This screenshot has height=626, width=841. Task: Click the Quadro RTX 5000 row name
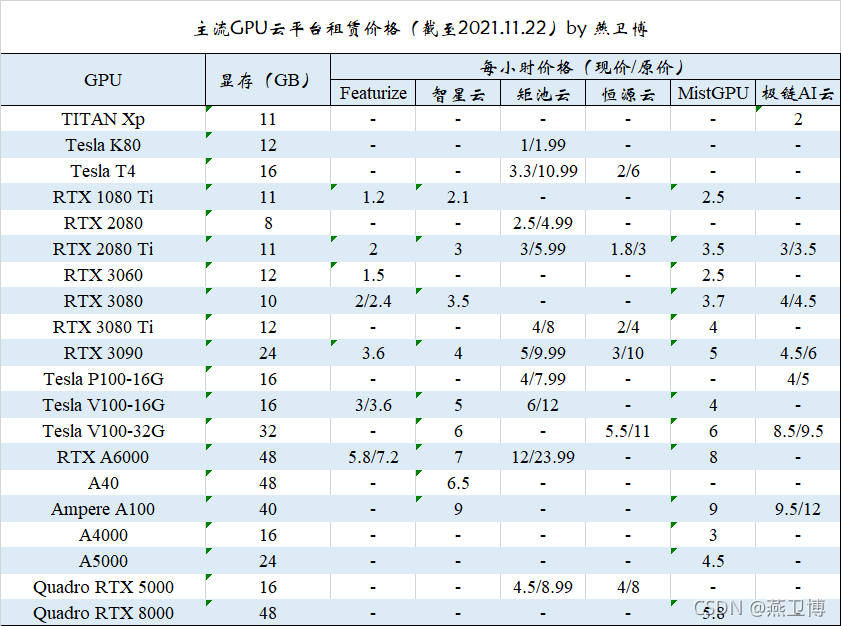pos(102,587)
